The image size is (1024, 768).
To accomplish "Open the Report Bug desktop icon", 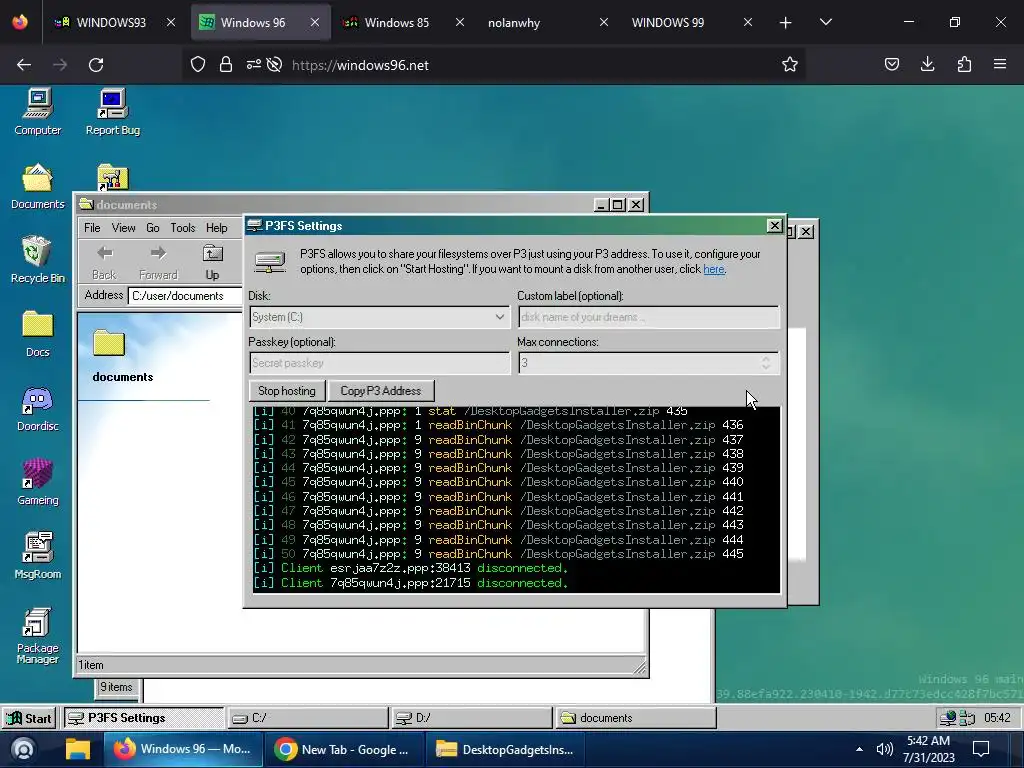I will [112, 111].
